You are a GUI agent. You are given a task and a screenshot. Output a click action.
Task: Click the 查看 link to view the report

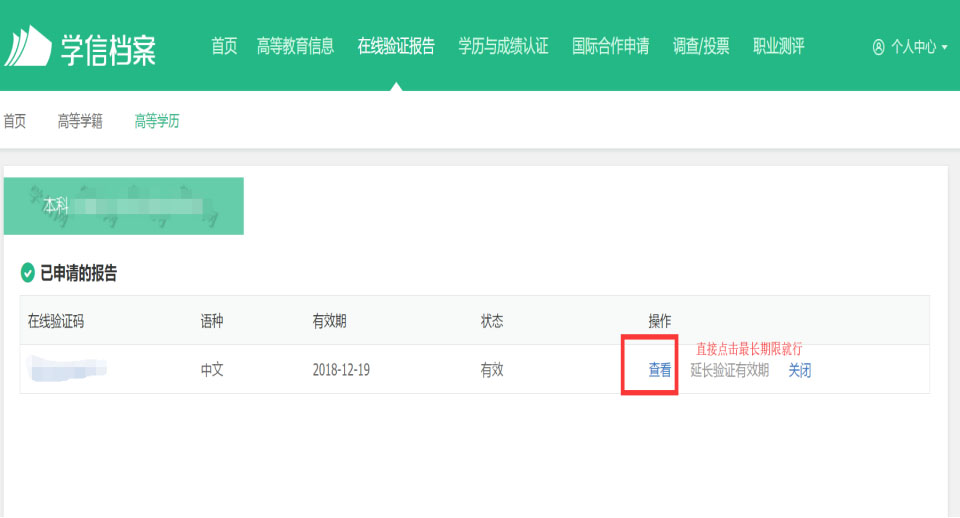(660, 370)
